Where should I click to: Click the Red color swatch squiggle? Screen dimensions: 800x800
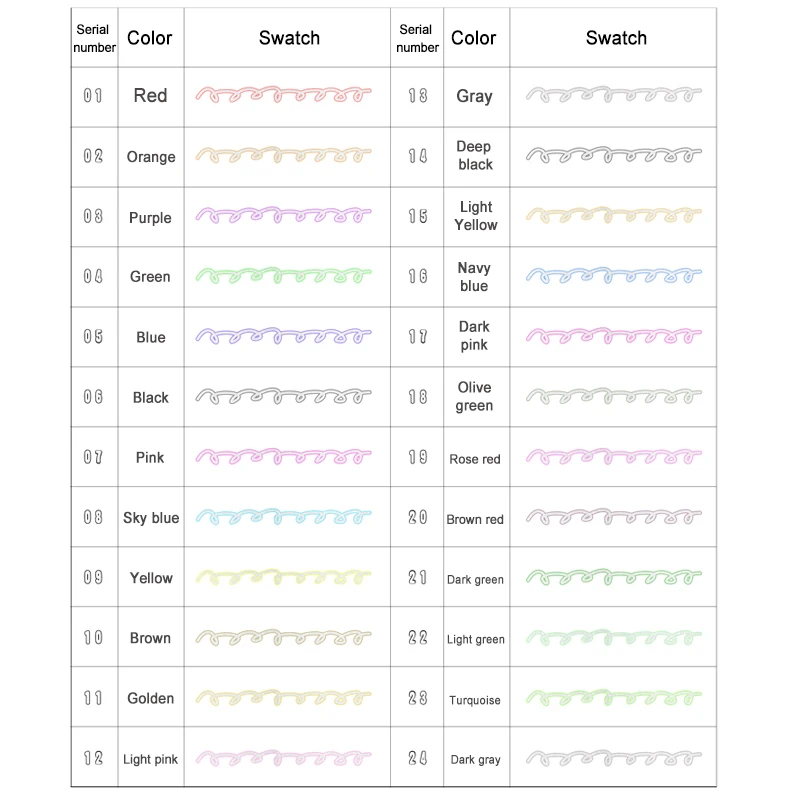[284, 95]
